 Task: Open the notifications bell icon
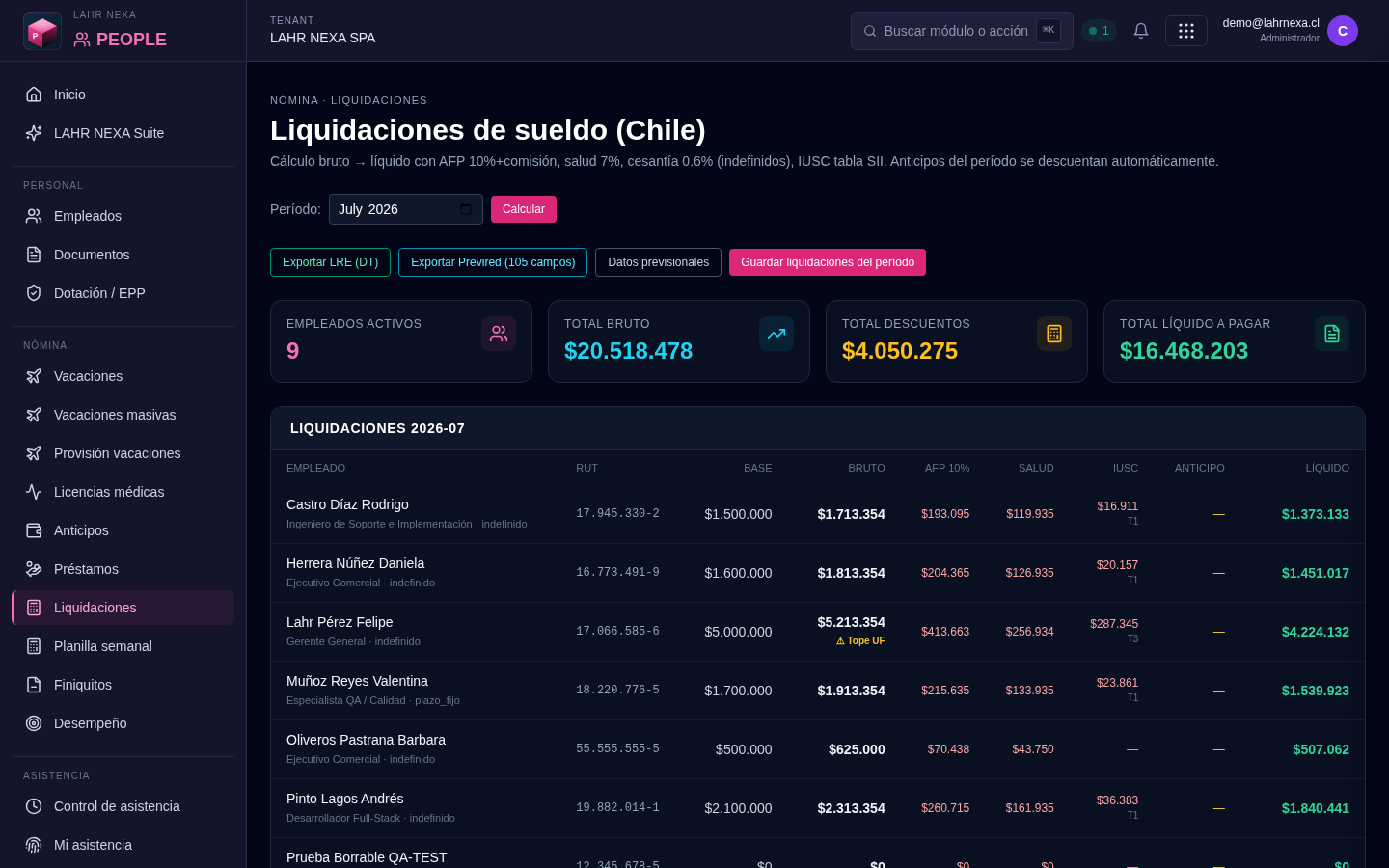pos(1141,31)
